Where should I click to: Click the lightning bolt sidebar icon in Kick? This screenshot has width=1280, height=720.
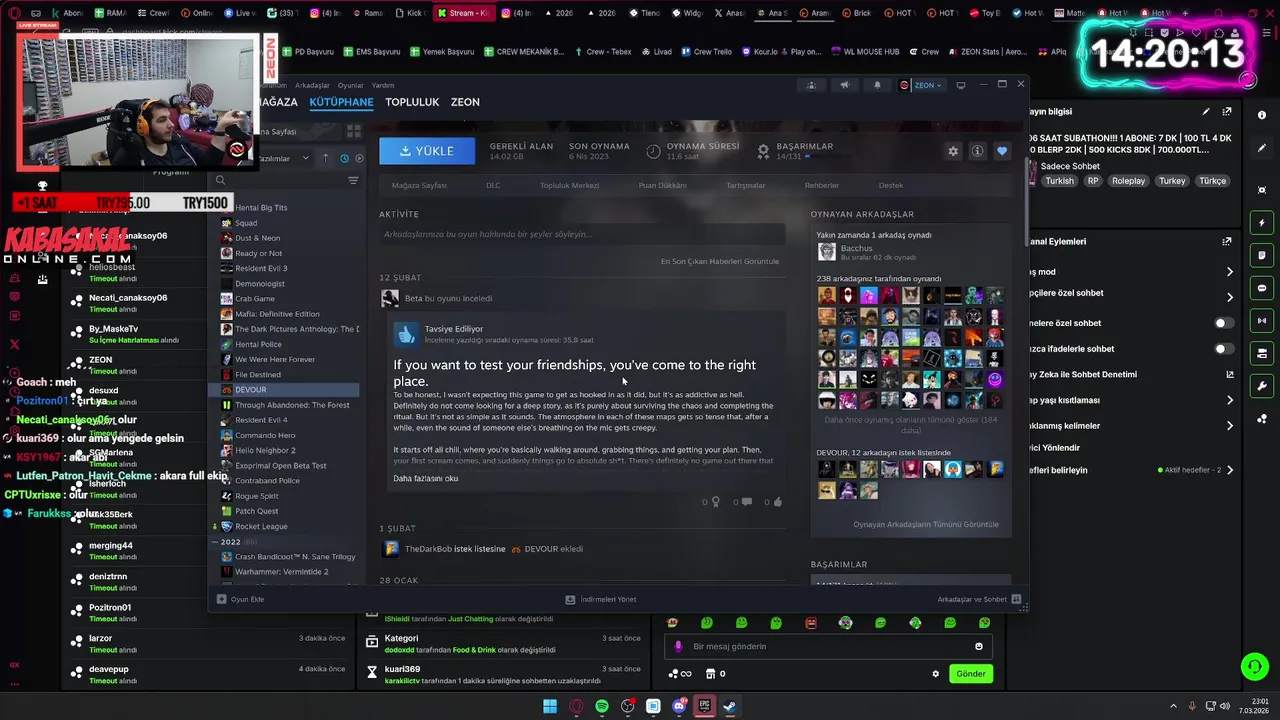(x=1262, y=223)
